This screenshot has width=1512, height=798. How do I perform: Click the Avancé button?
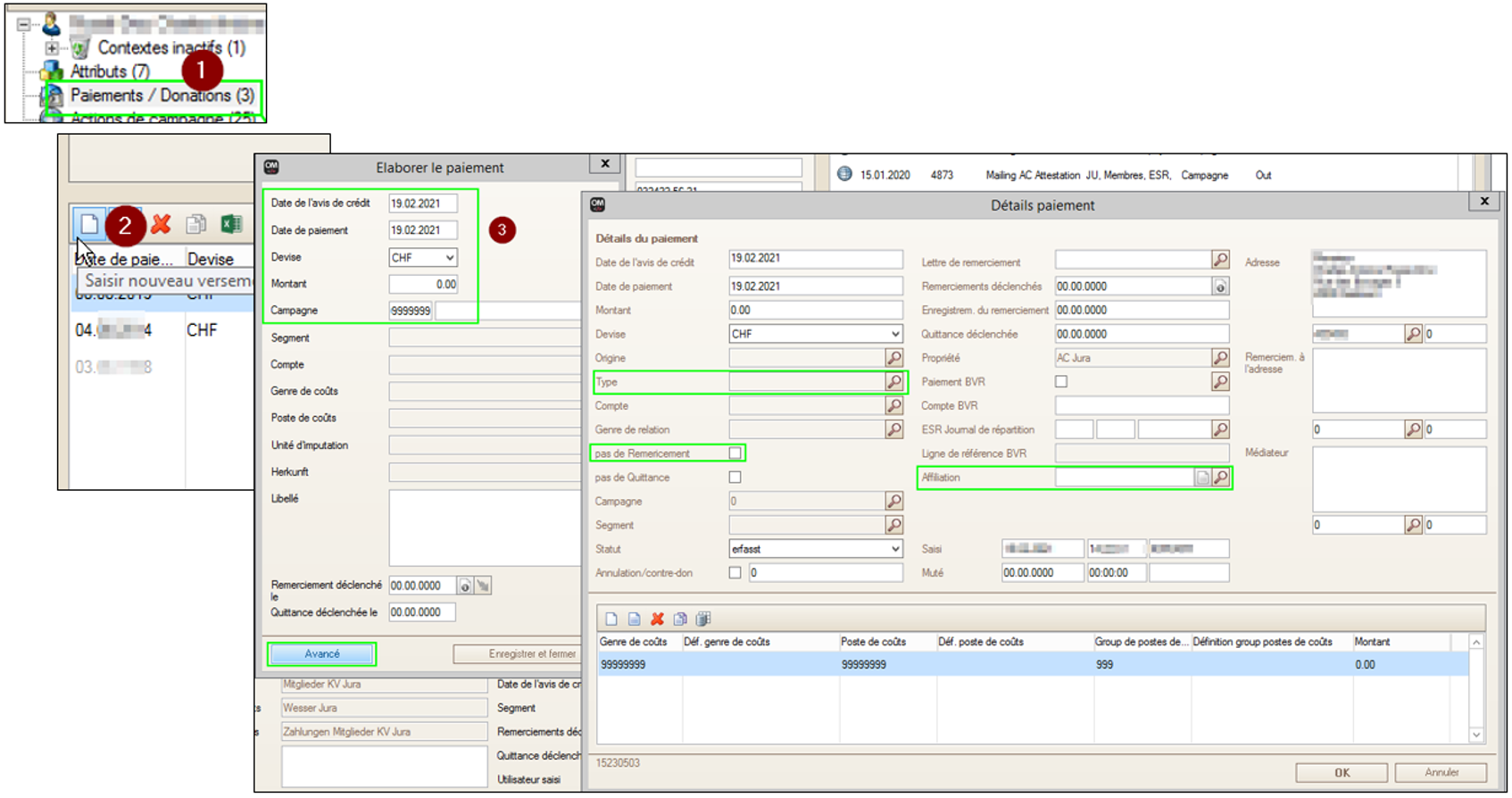322,654
